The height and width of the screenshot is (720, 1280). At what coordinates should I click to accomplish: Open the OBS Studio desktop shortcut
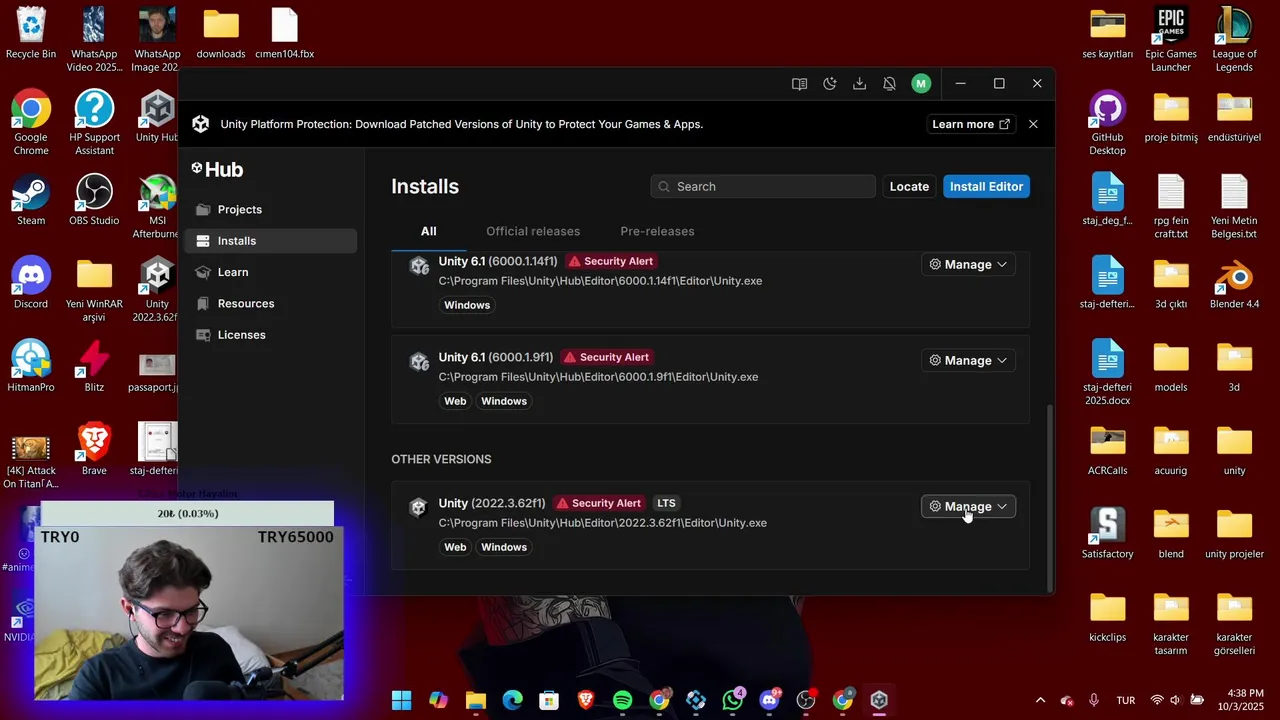tap(94, 200)
